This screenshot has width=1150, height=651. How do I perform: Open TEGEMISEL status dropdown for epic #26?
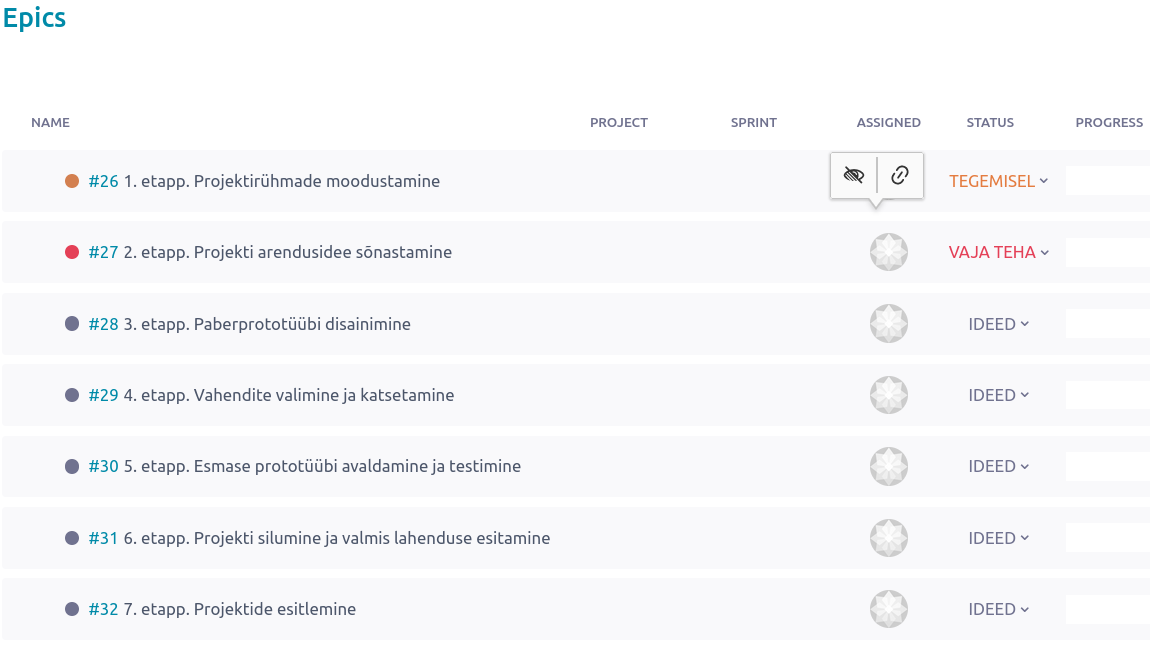click(x=998, y=181)
